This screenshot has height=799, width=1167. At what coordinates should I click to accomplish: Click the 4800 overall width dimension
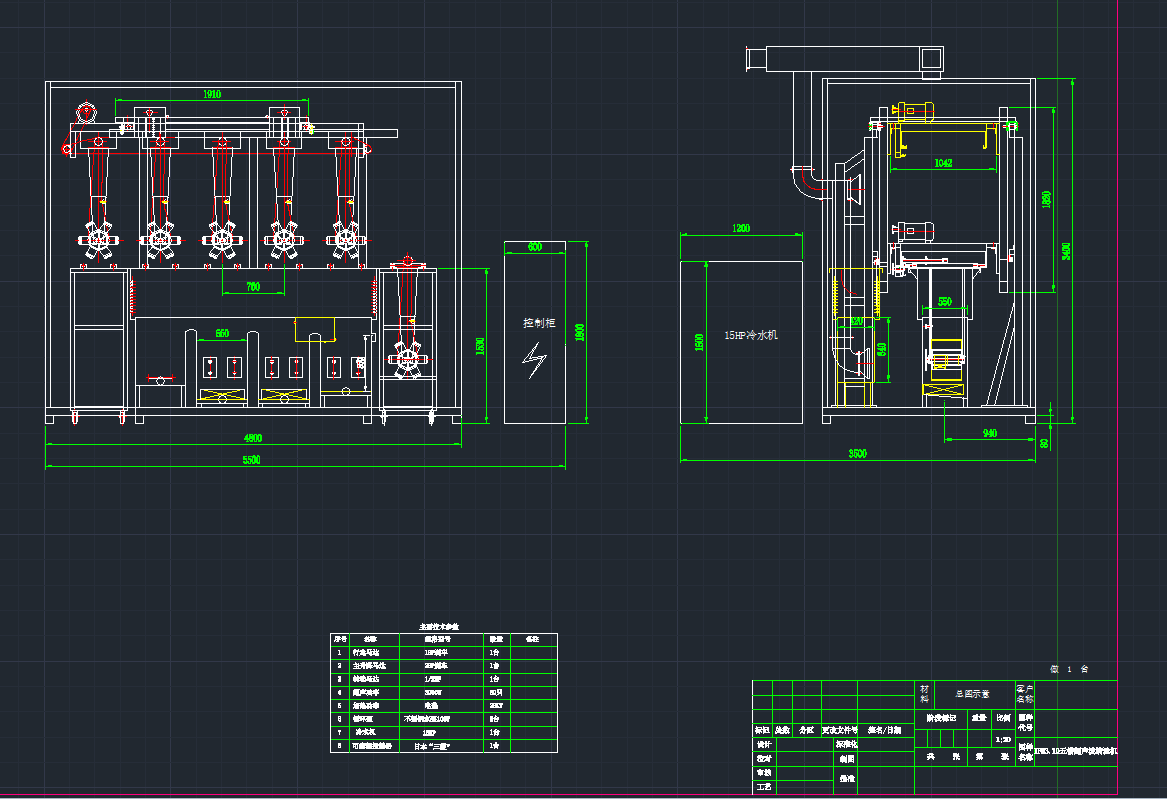point(254,437)
